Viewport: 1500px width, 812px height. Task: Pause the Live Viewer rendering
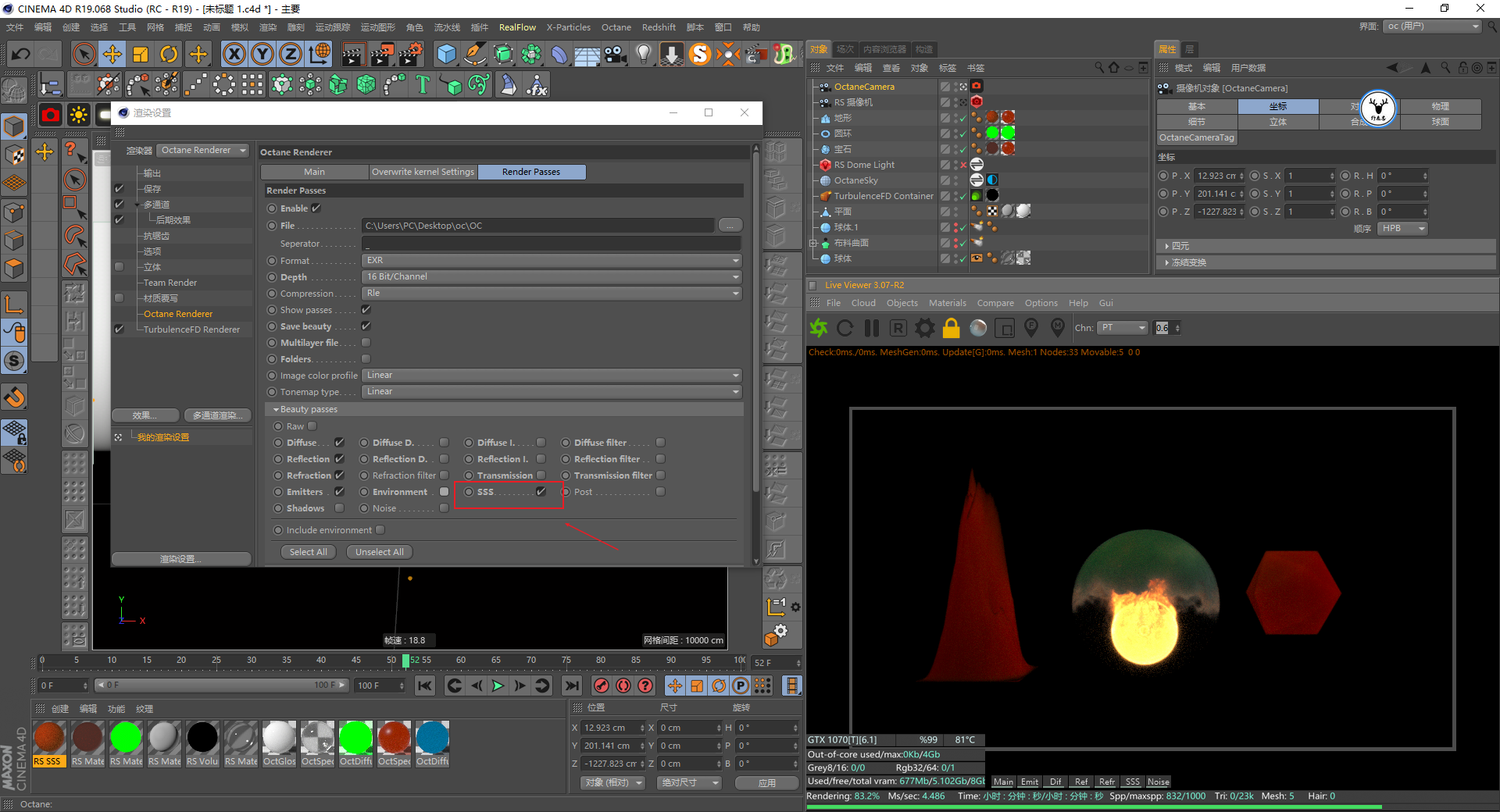click(872, 328)
